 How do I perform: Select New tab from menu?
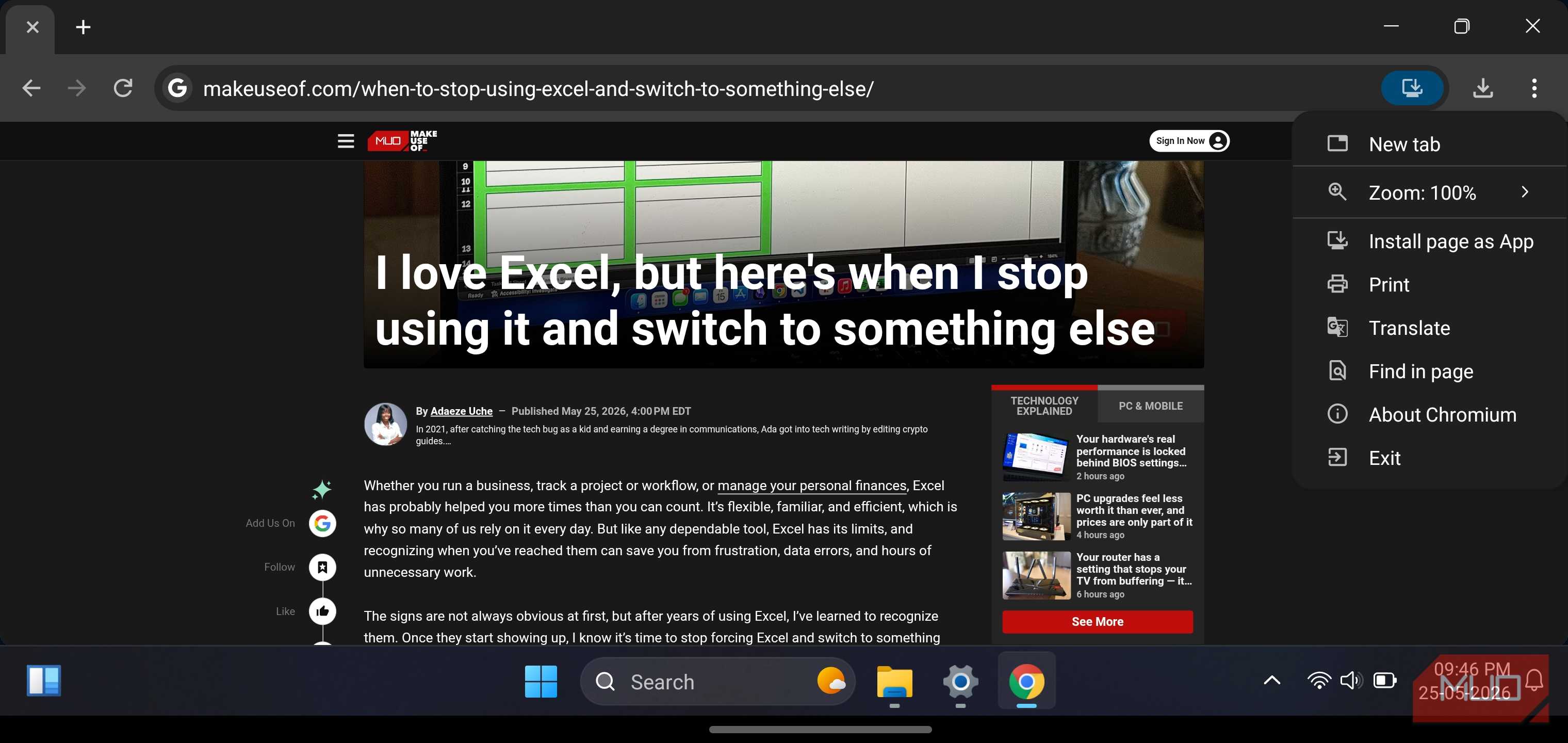(1429, 144)
